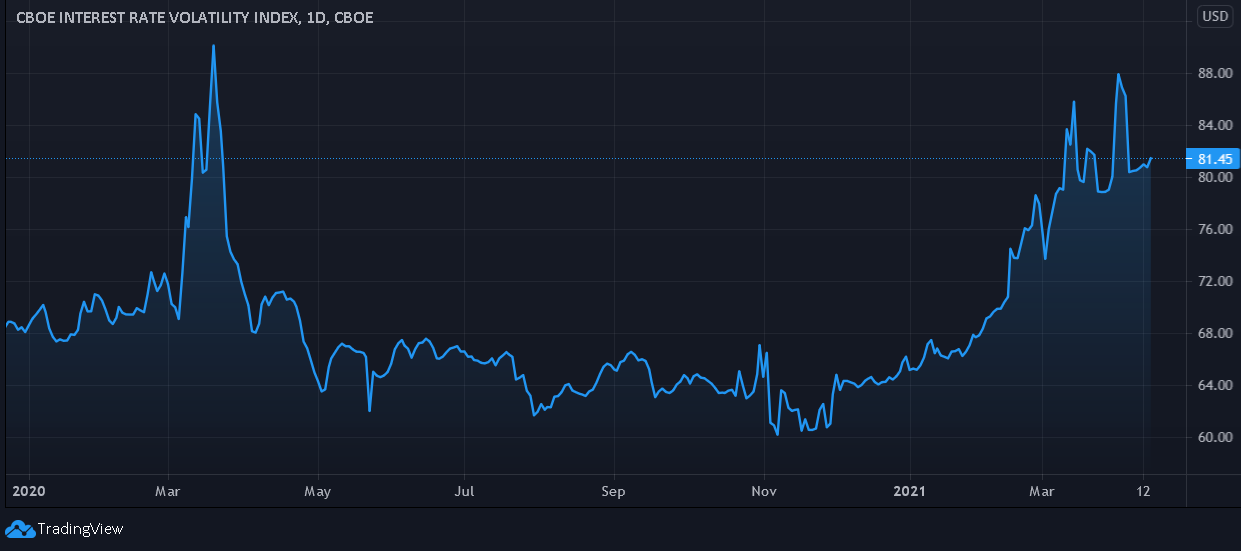Click the 60.00 price axis label
The width and height of the screenshot is (1241, 551).
(x=1213, y=437)
